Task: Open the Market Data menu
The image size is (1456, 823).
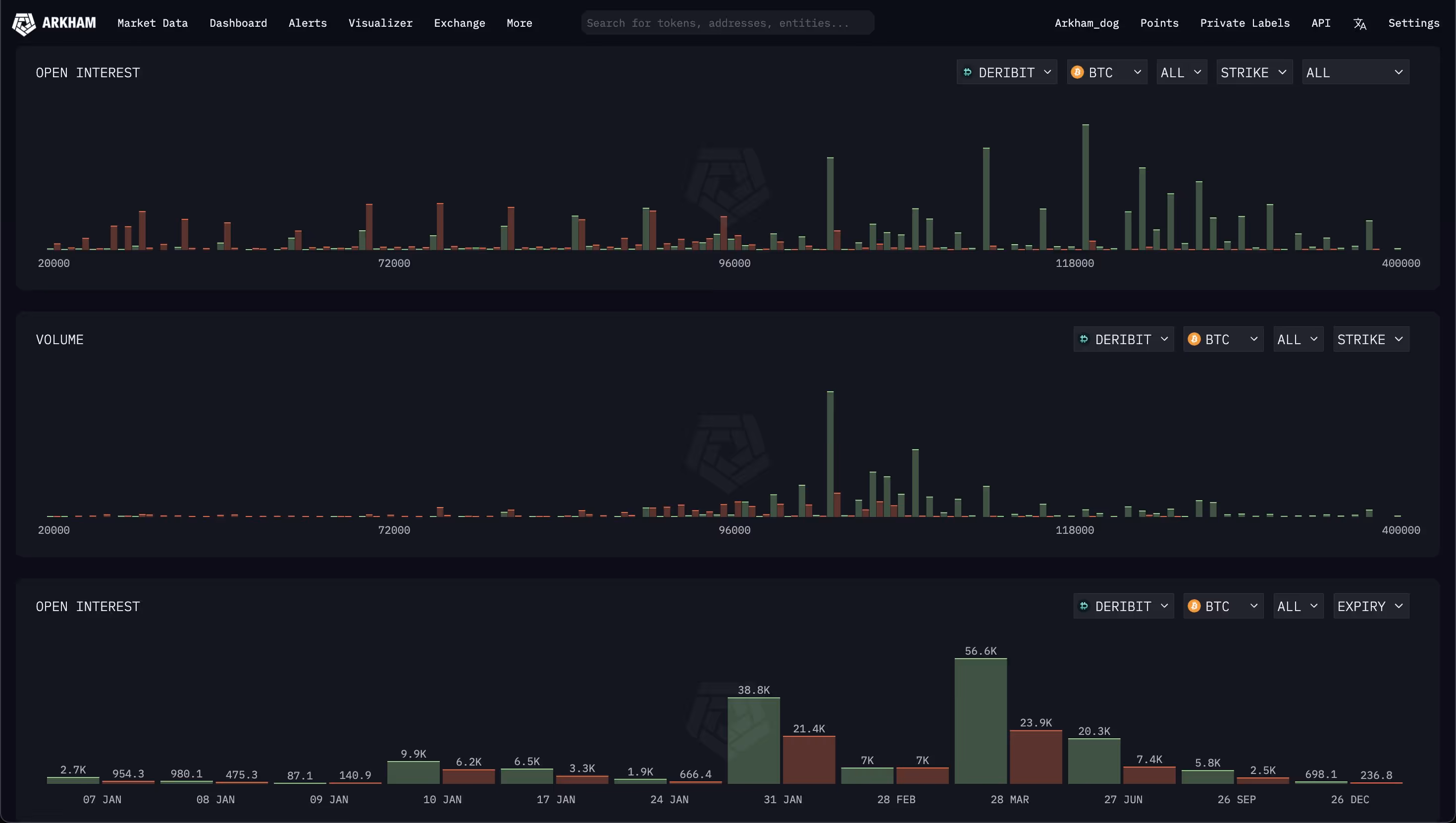Action: coord(153,23)
